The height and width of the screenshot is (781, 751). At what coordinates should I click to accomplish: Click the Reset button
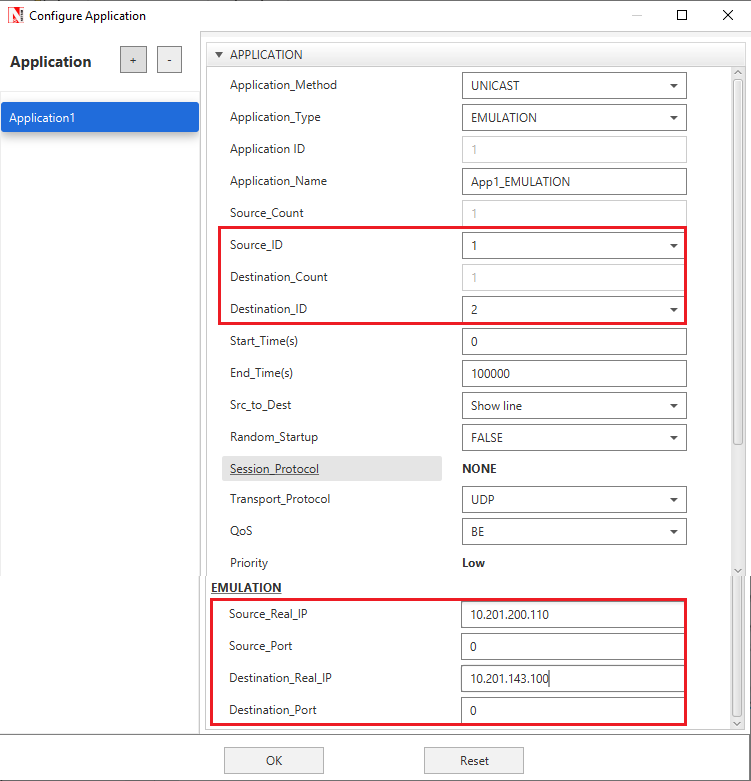pyautogui.click(x=474, y=760)
